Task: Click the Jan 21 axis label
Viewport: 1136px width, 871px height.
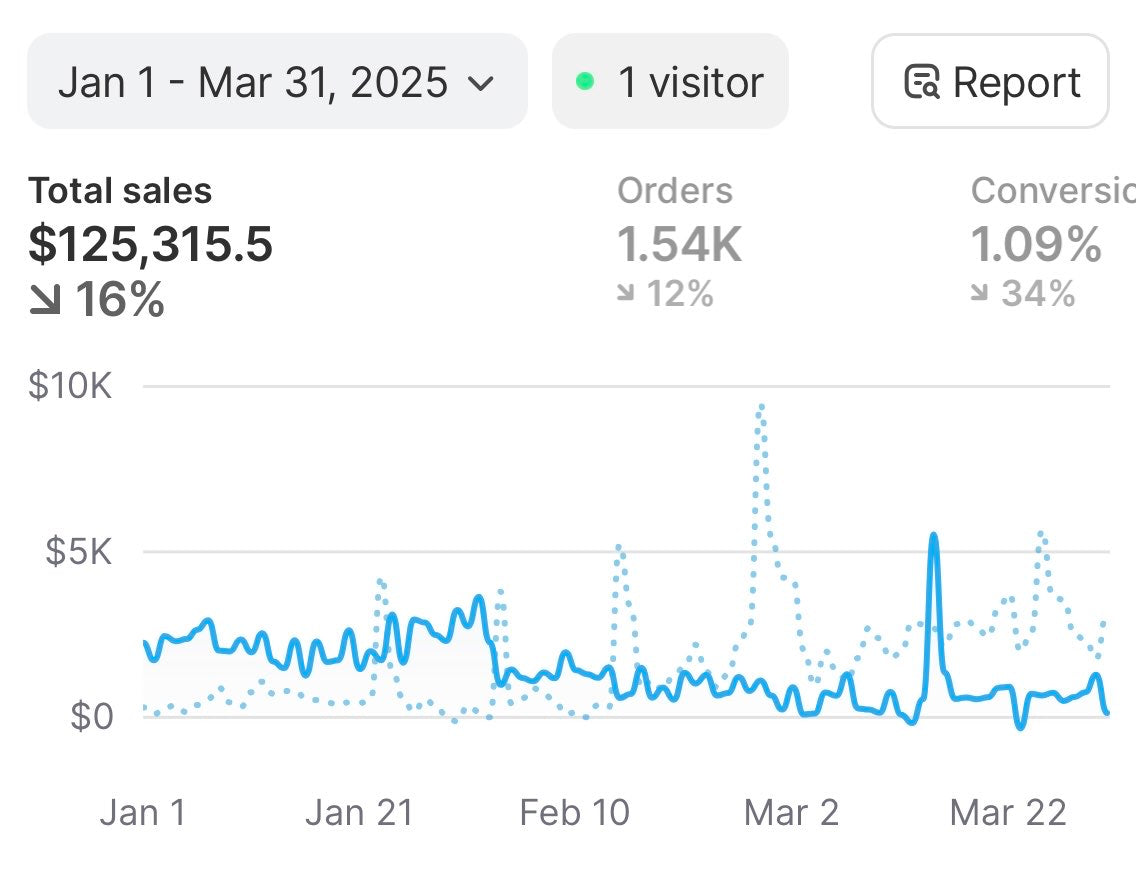Action: point(359,812)
